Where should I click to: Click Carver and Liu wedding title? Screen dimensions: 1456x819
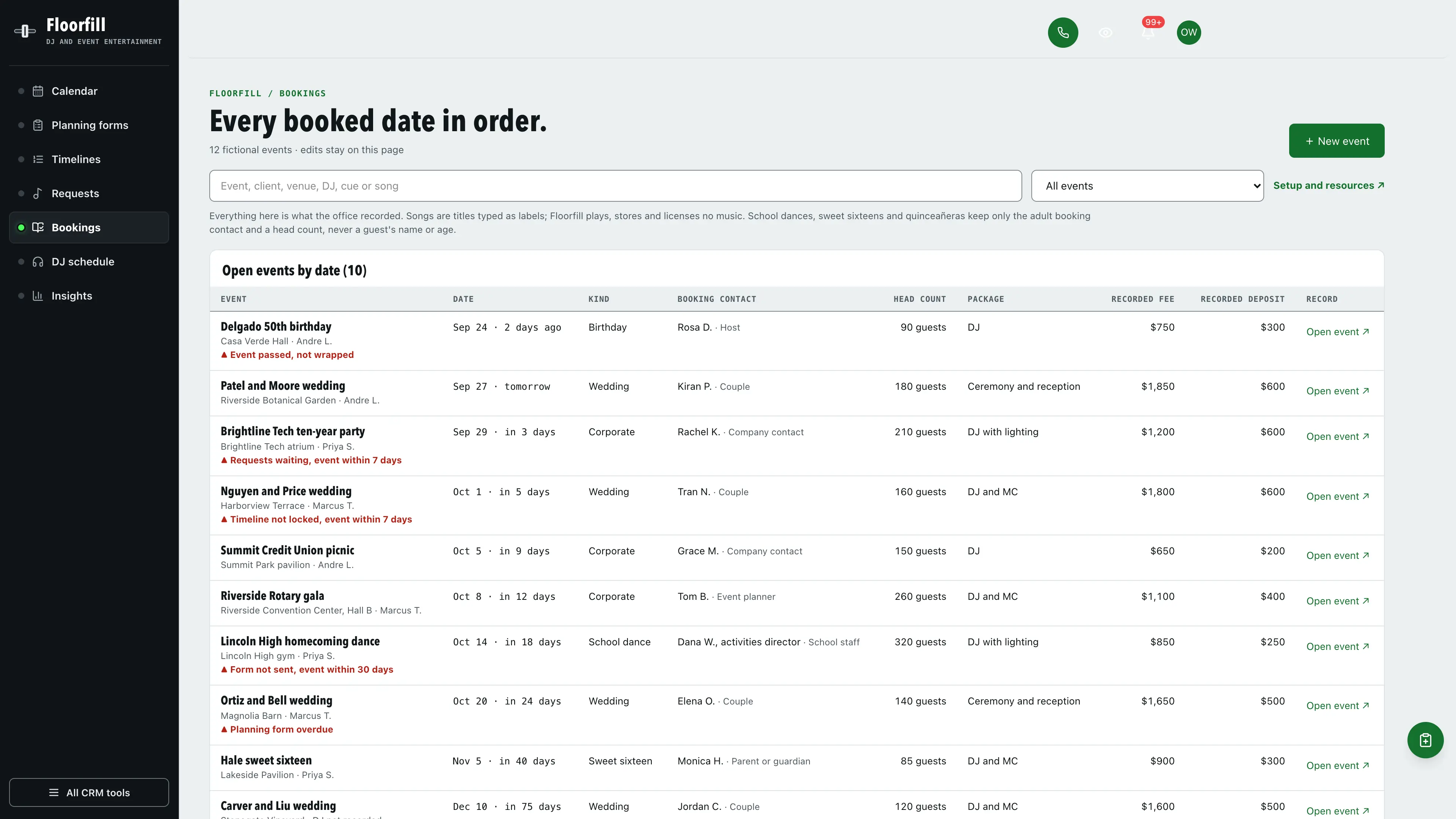tap(278, 806)
